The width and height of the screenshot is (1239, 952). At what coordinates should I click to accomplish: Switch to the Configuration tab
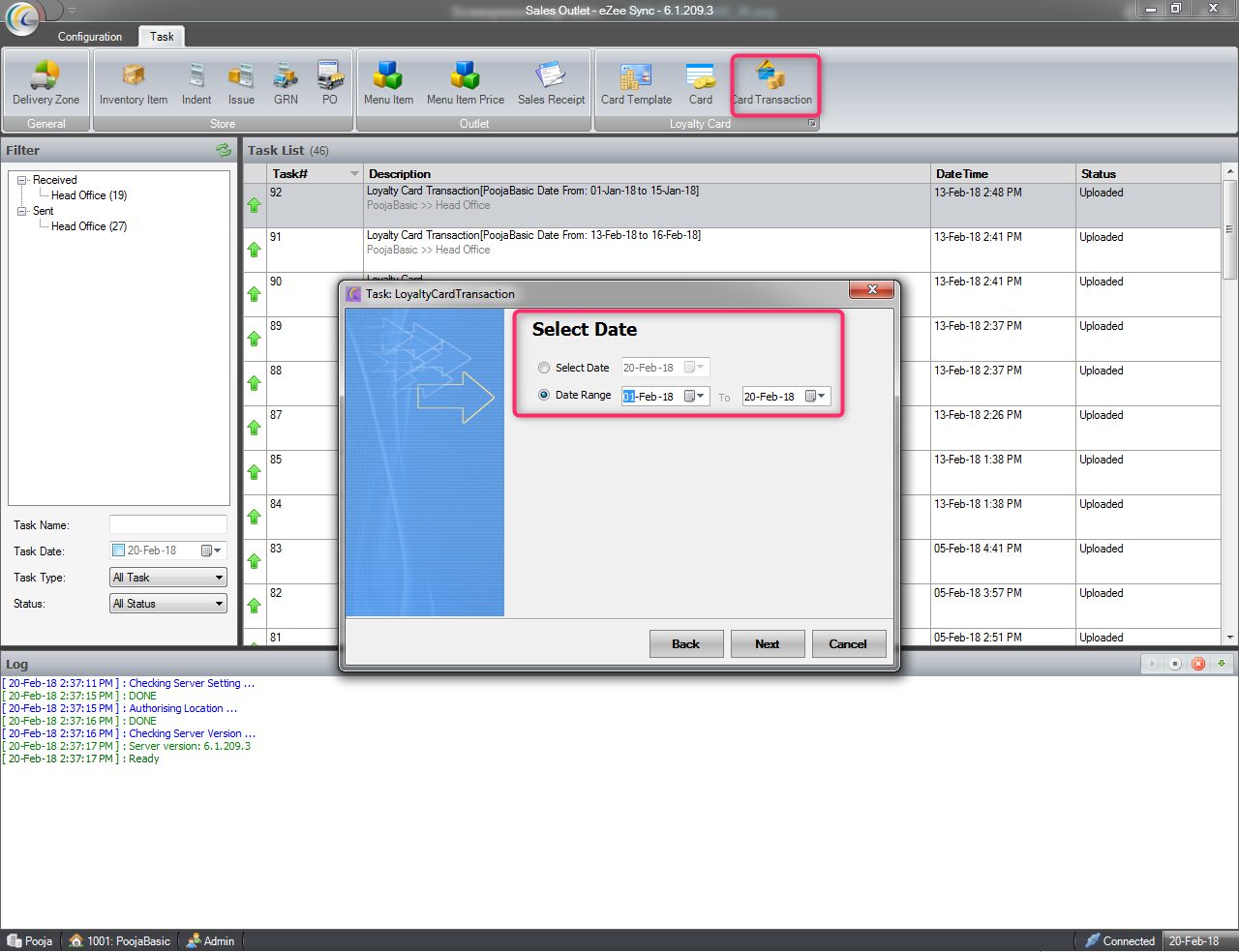tap(90, 37)
